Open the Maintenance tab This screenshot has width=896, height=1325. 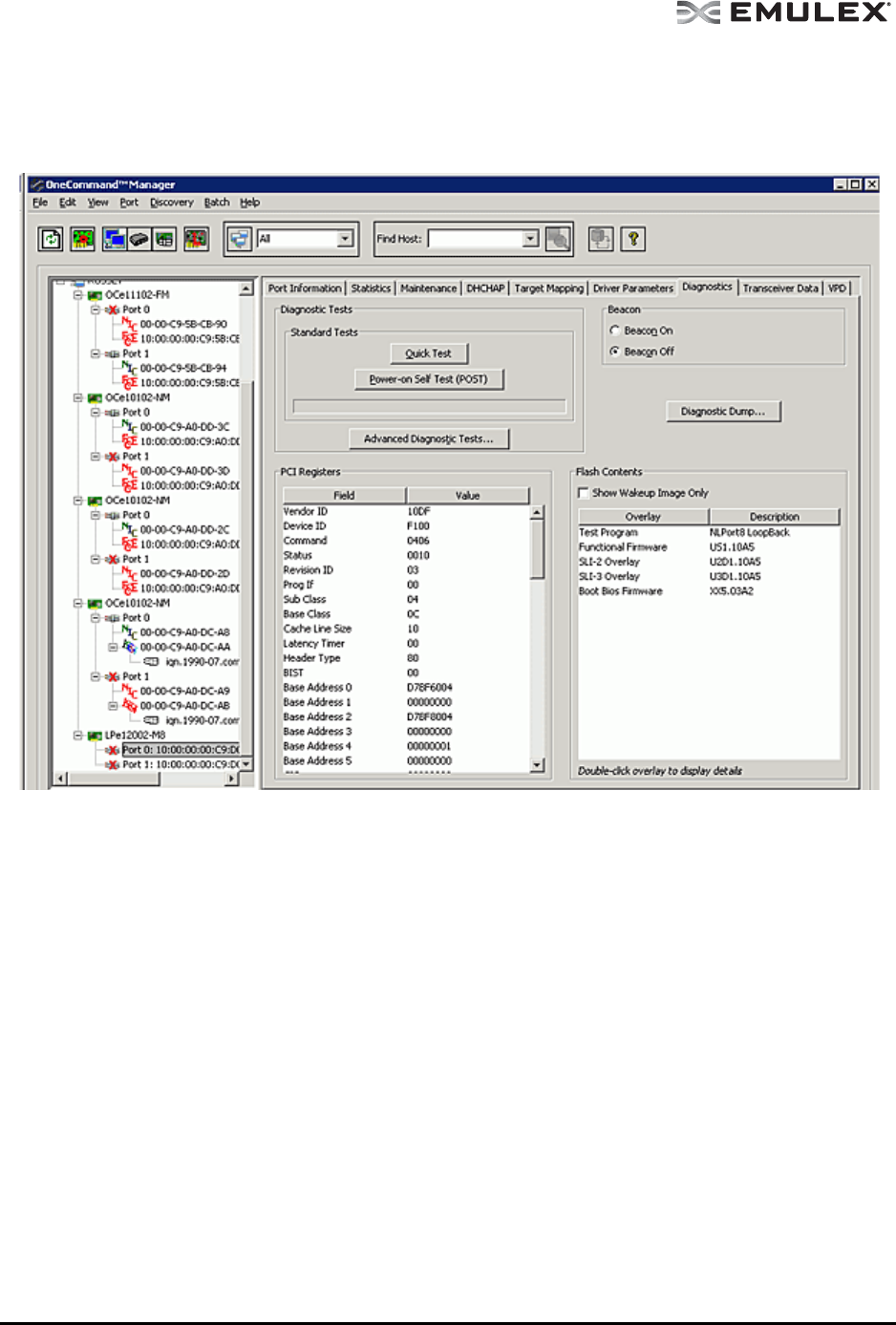pyautogui.click(x=429, y=289)
